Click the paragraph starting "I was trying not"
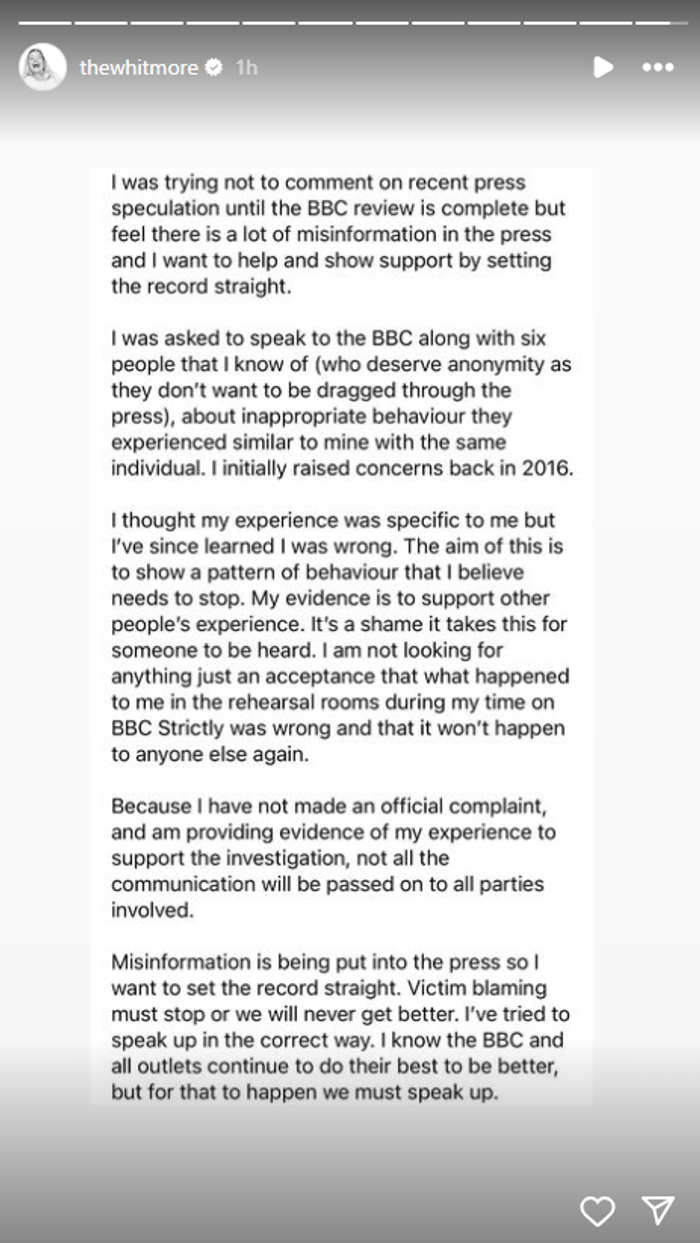700x1243 pixels. click(338, 235)
